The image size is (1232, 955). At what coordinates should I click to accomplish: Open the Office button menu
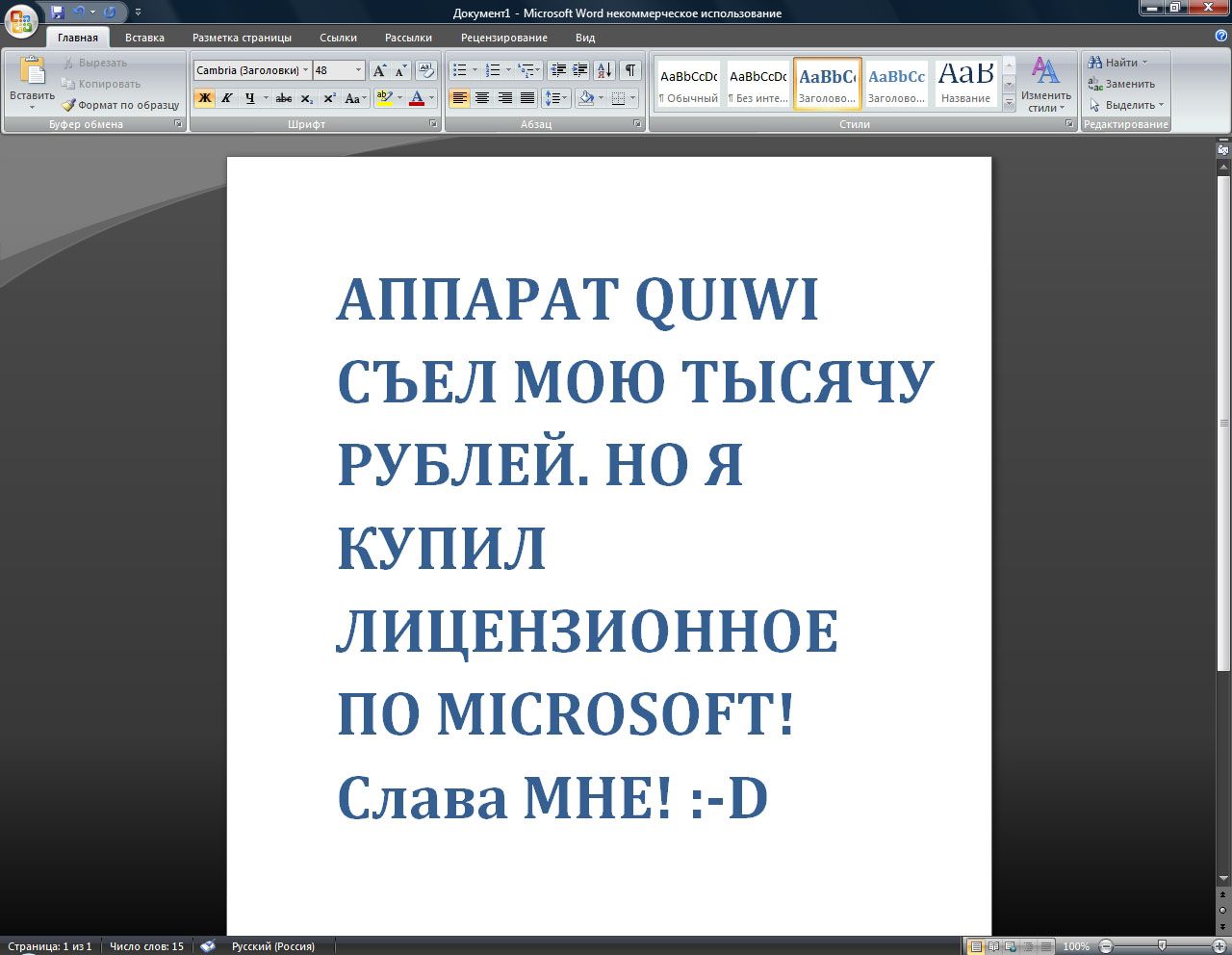(21, 21)
